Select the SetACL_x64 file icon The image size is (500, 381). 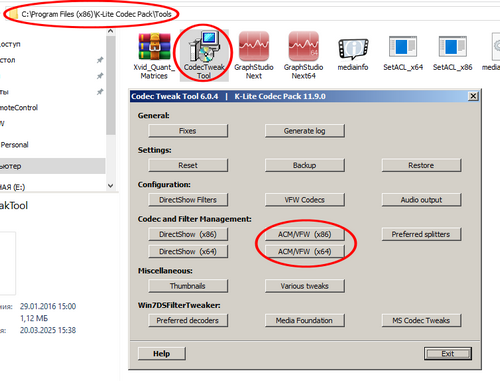[x=403, y=47]
